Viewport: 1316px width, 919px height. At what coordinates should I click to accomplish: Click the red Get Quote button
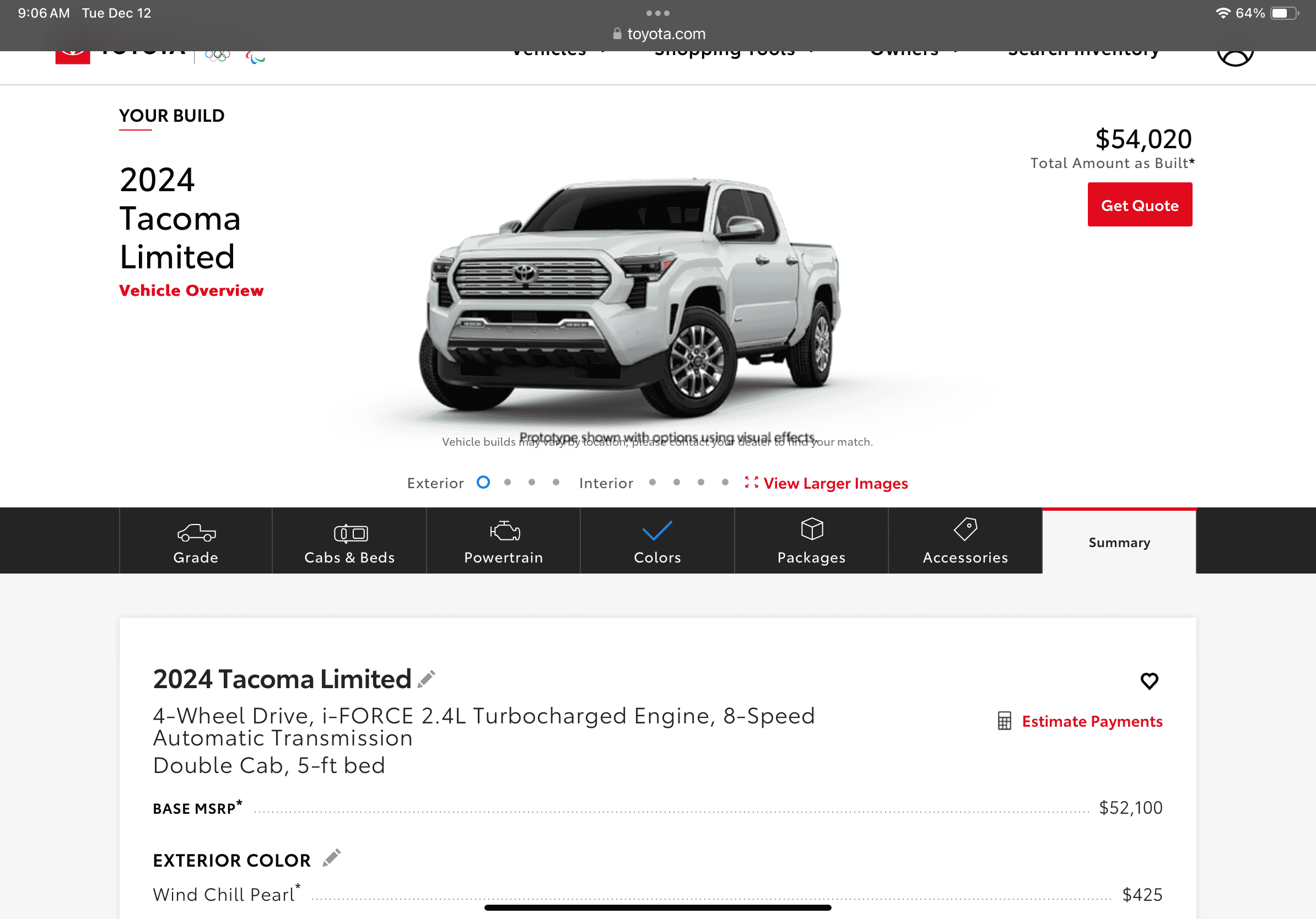1140,204
